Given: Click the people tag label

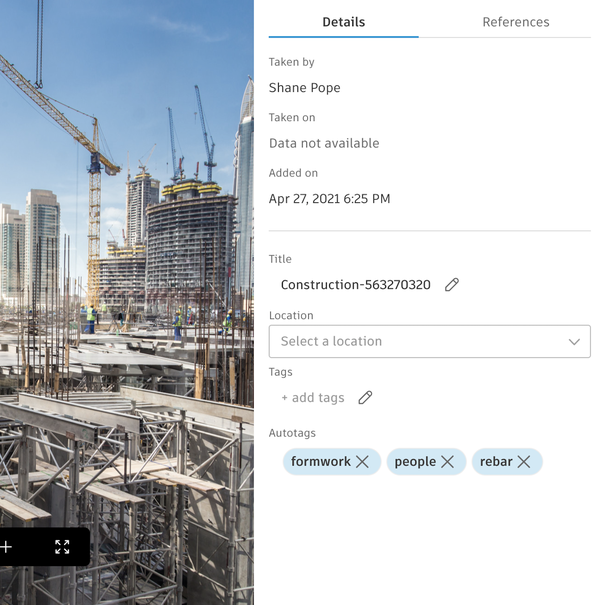Looking at the screenshot, I should pos(415,462).
